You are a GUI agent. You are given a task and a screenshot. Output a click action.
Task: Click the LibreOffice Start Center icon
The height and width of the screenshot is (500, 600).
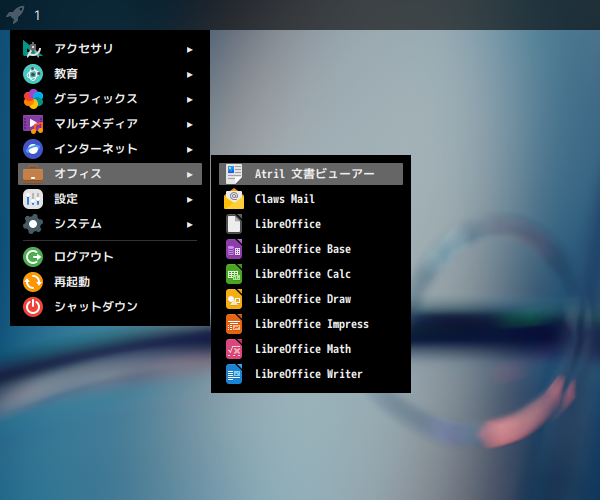[234, 224]
